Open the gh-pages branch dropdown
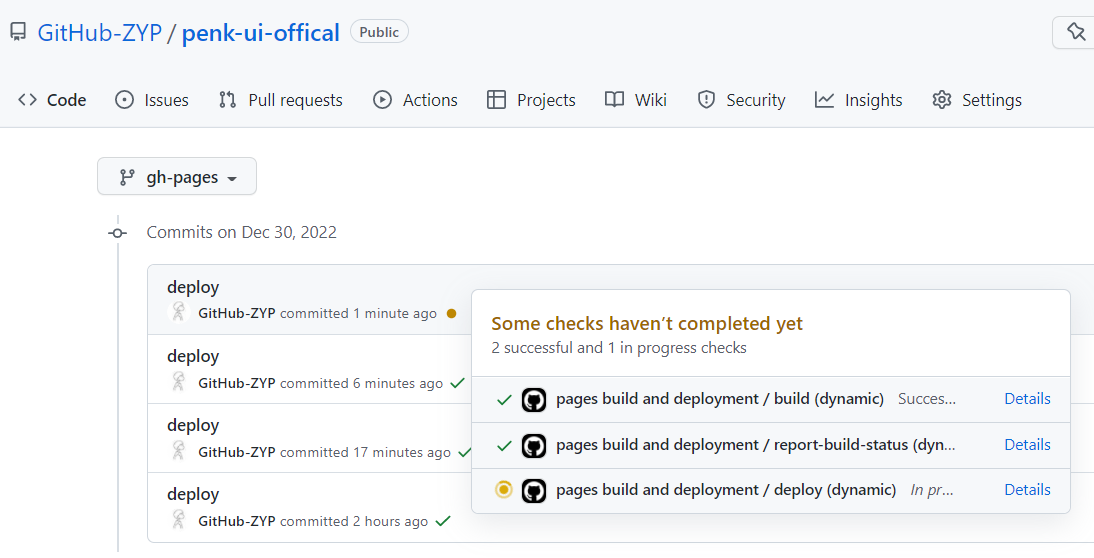This screenshot has width=1094, height=558. [x=177, y=177]
